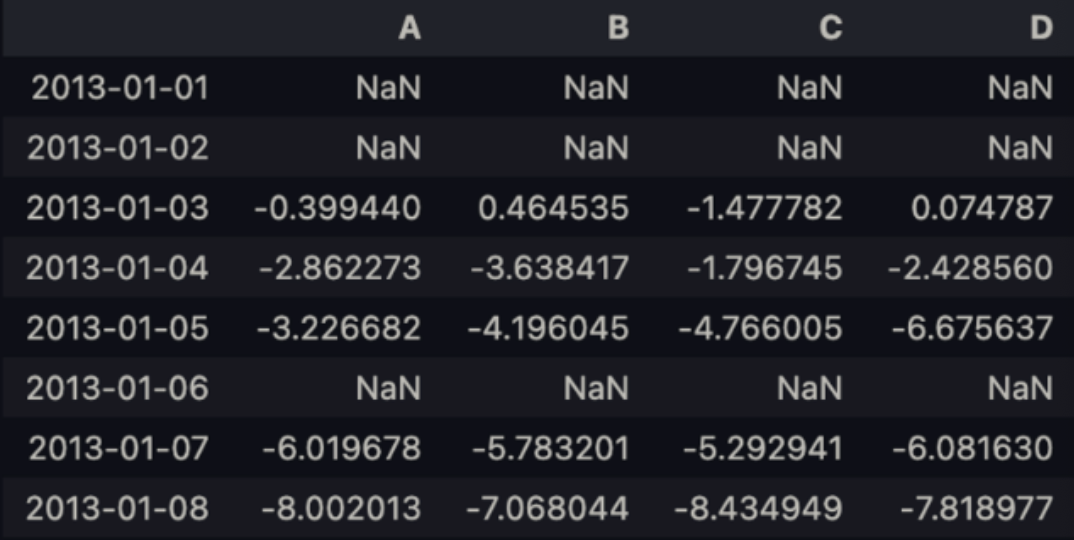Viewport: 1074px width, 540px height.
Task: Select row index 2013-01-07
Action: [x=118, y=448]
